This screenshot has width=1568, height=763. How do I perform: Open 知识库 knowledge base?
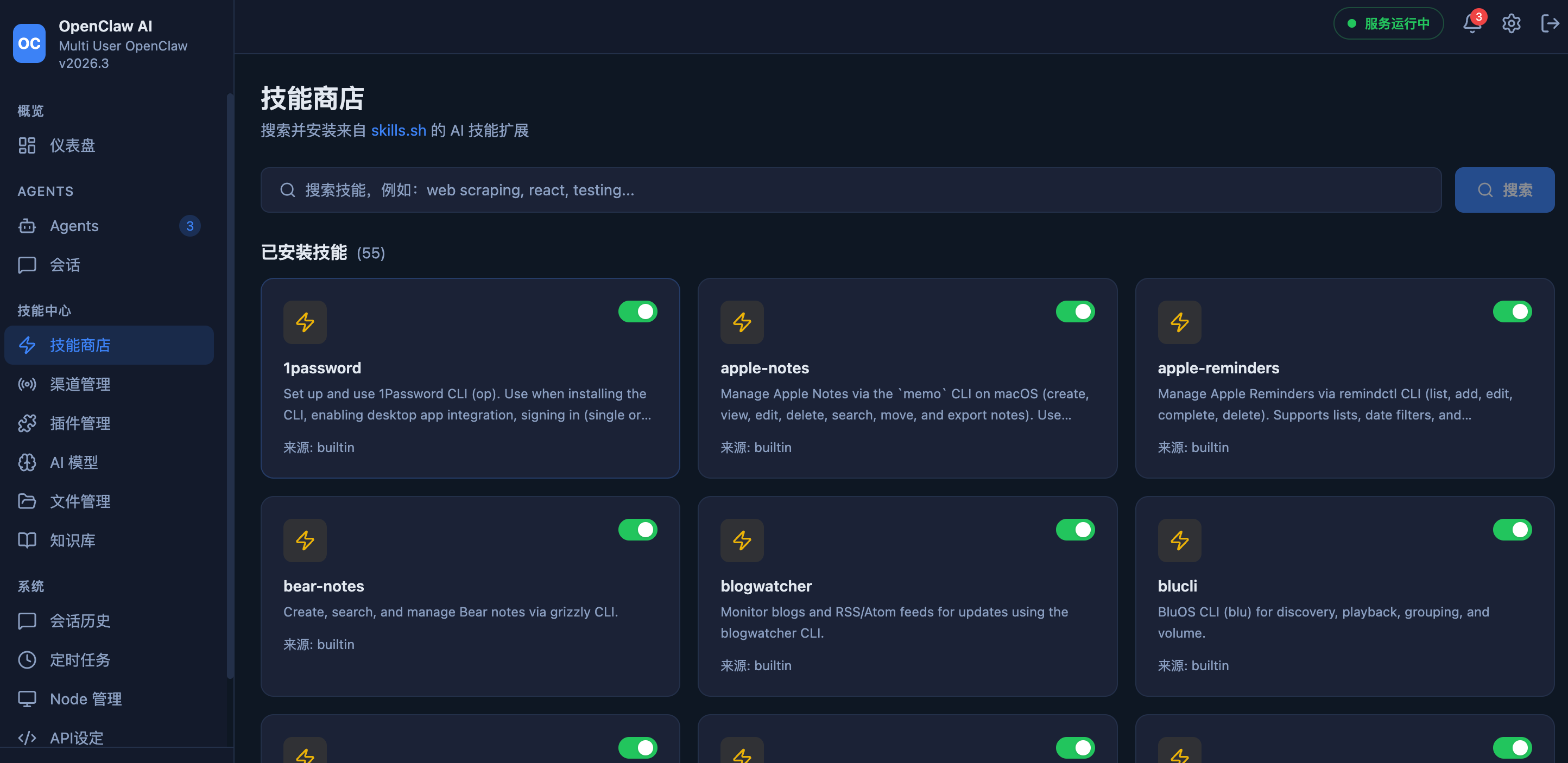(x=109, y=540)
